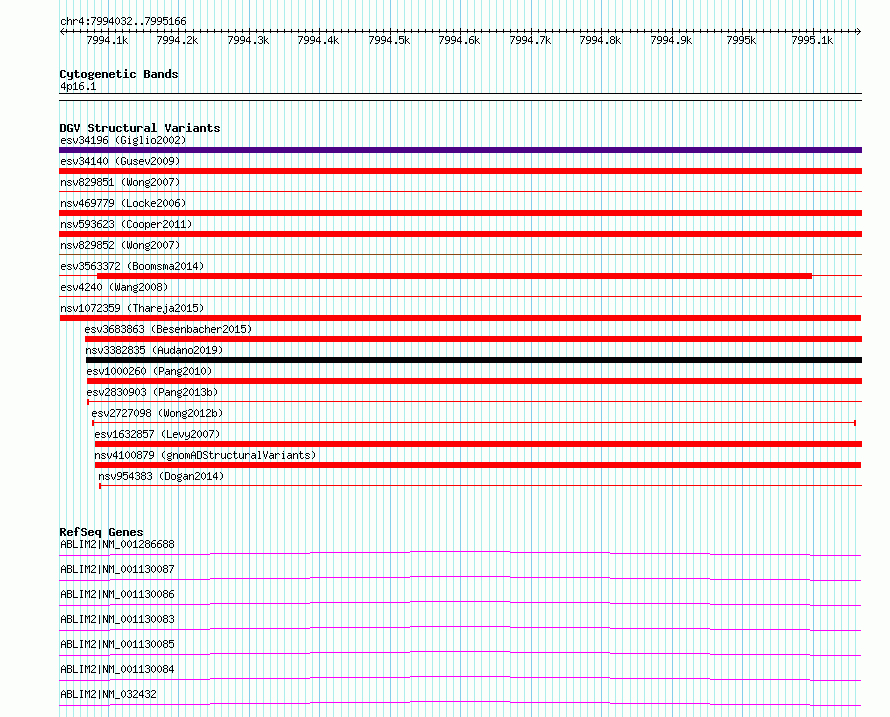Select variant label esv1632857 (Levy2007)
Image resolution: width=890 pixels, height=717 pixels.
tap(157, 434)
